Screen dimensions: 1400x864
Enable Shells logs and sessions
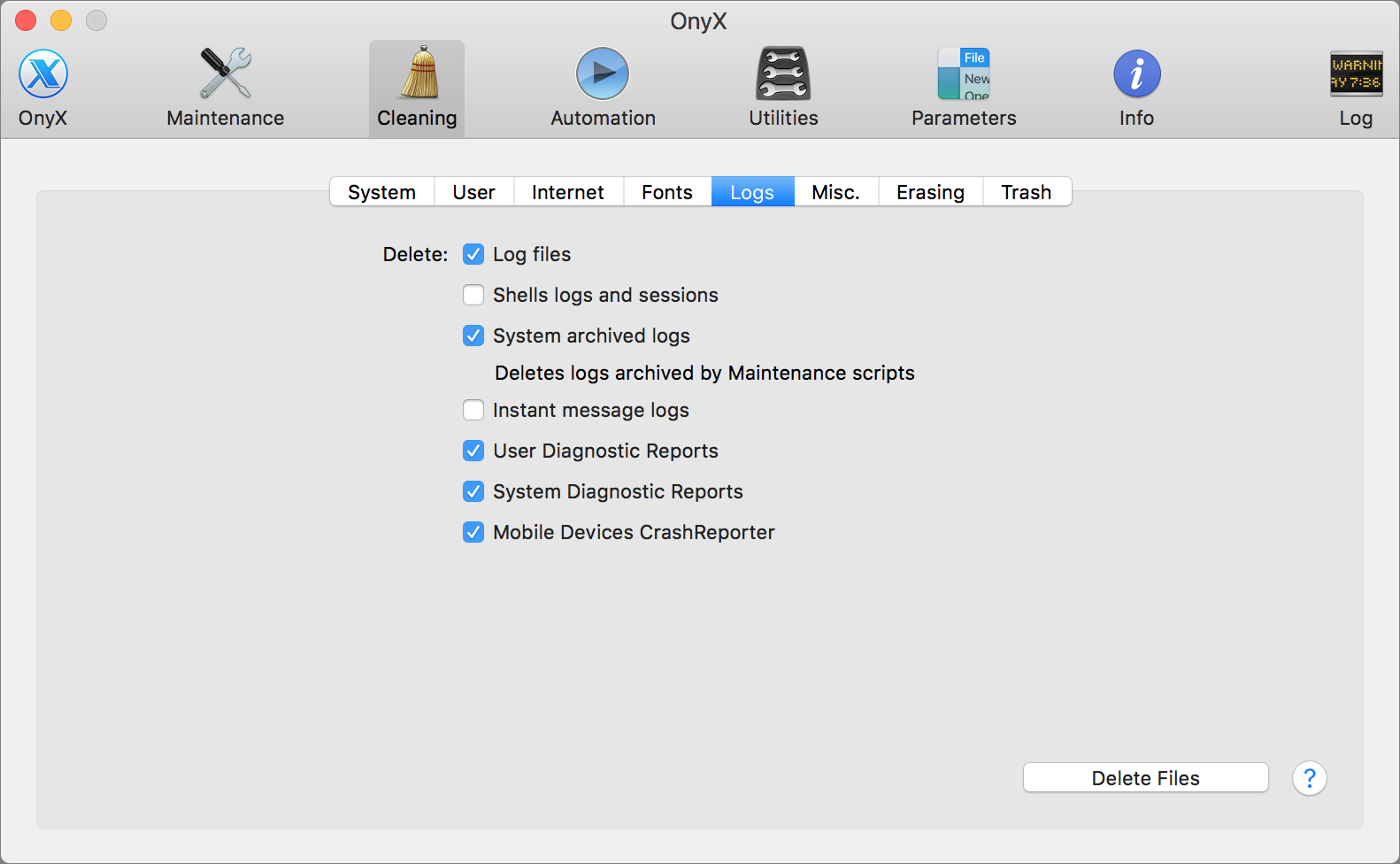(473, 295)
